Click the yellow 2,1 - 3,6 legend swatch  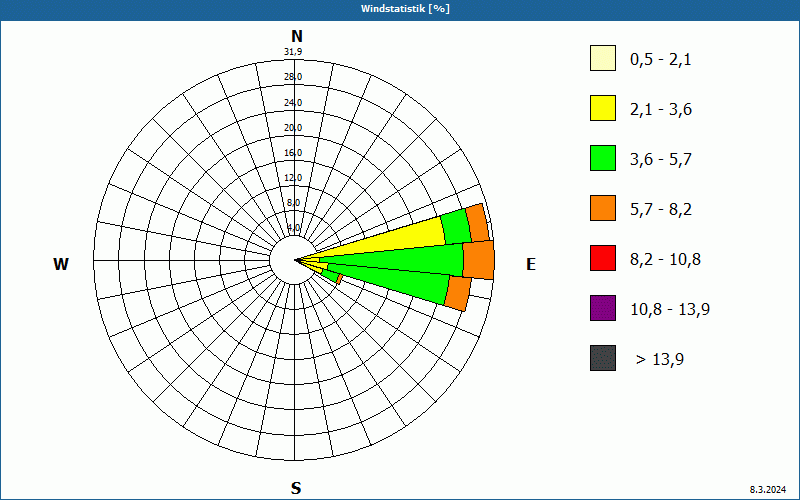[x=603, y=108]
